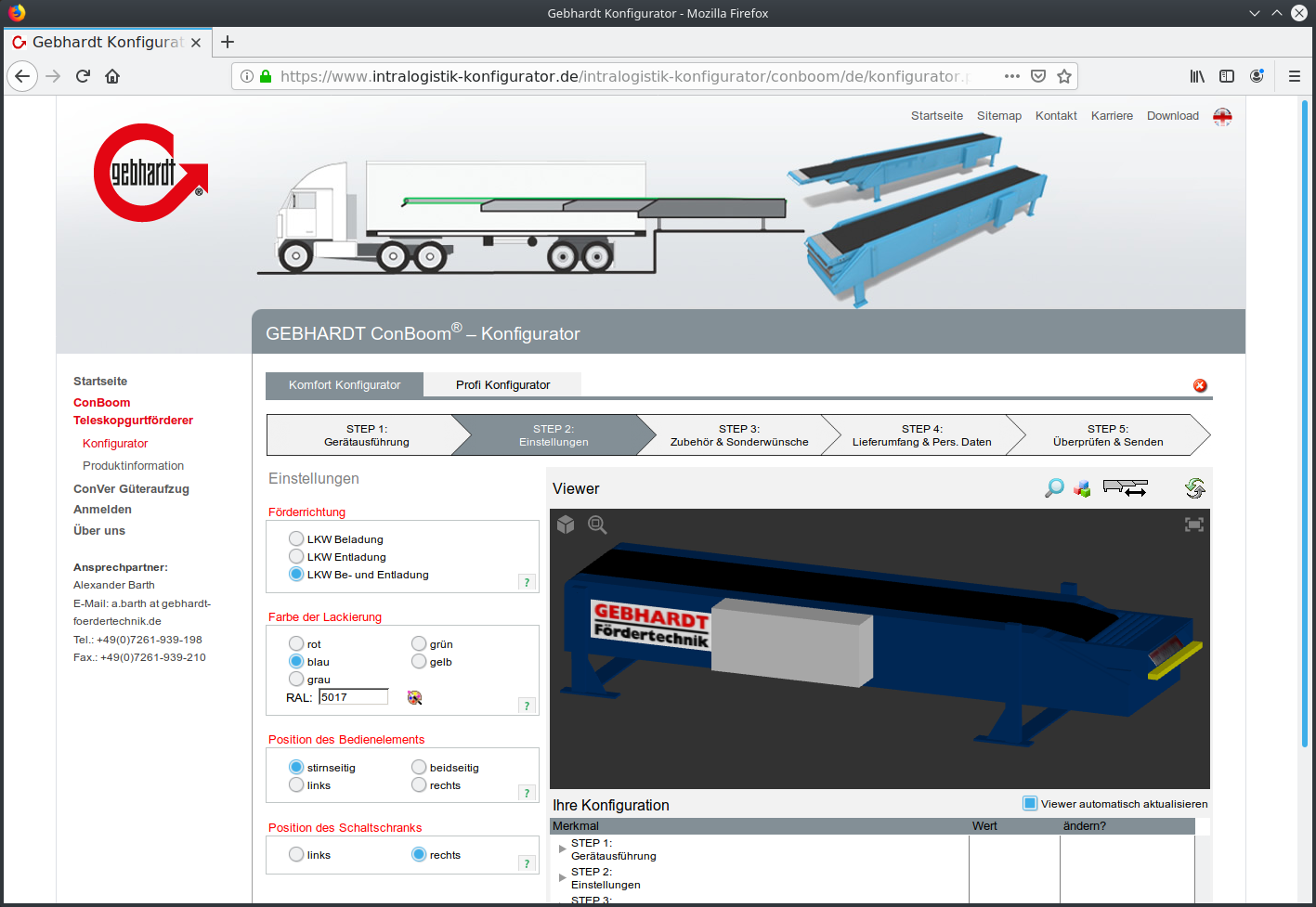Screen dimensions: 1316x907
Task: Refresh the viewer with the green arrows icon
Action: 1194,487
